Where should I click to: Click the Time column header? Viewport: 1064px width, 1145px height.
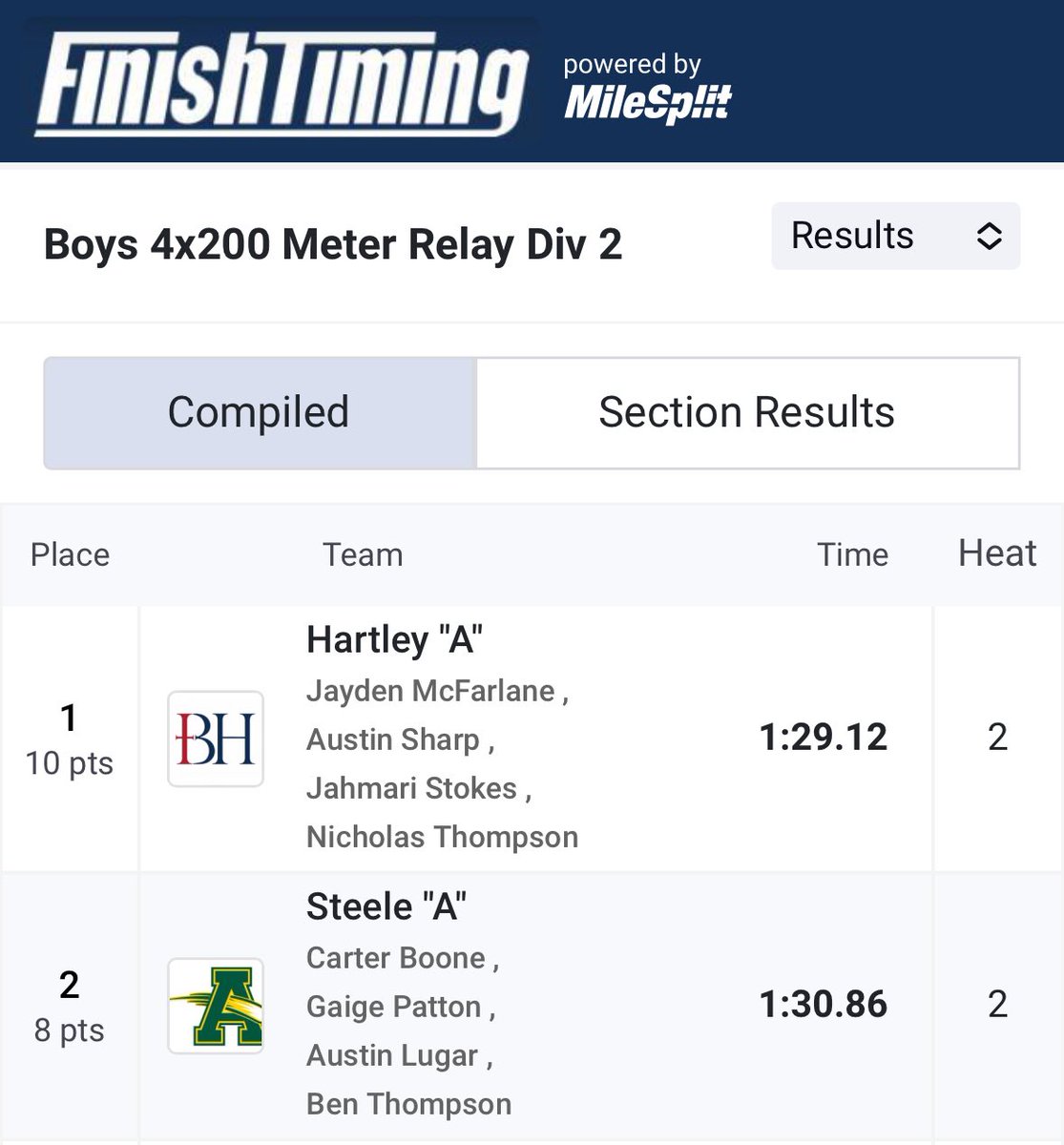(x=852, y=554)
